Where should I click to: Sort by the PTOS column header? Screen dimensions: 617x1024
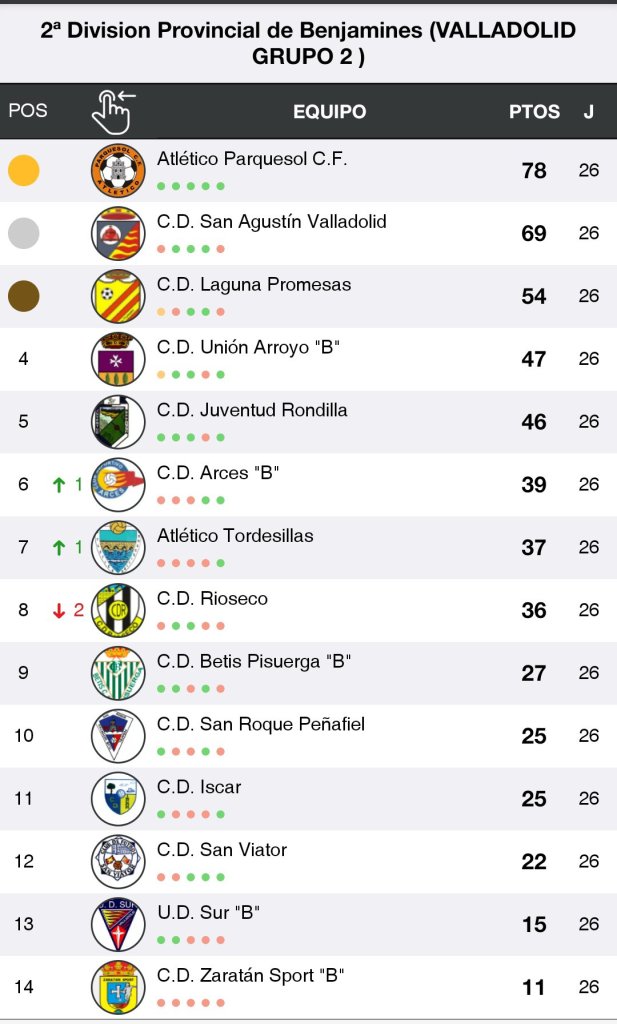[x=534, y=112]
